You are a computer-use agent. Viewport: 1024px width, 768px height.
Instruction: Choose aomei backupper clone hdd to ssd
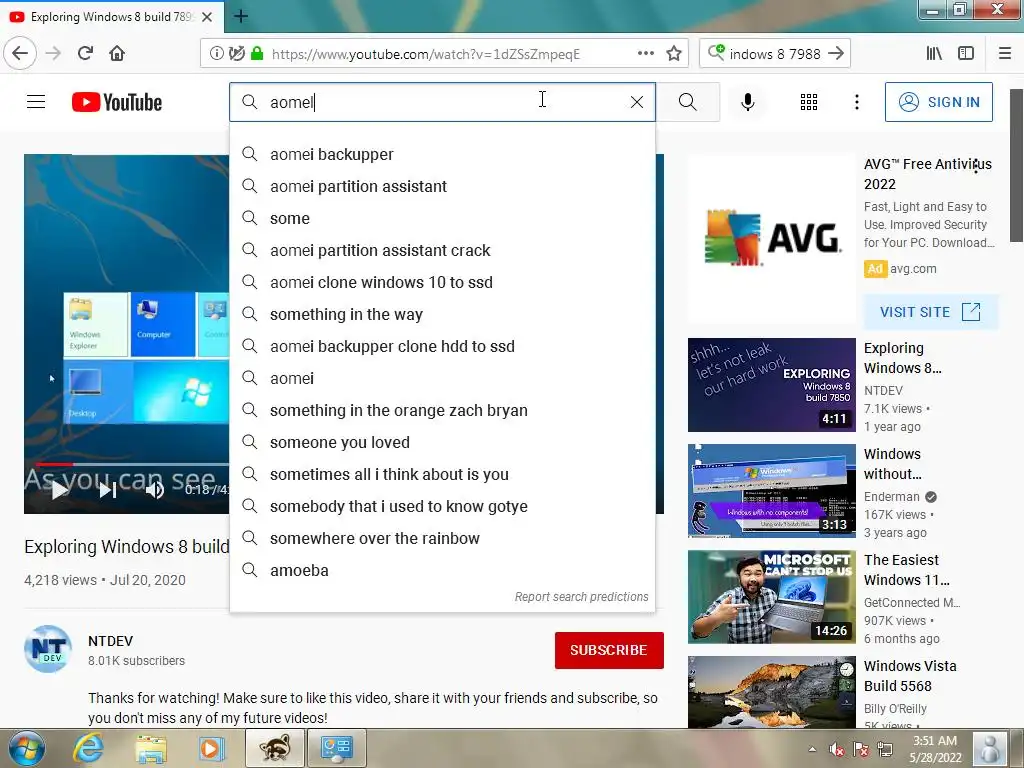(442, 346)
